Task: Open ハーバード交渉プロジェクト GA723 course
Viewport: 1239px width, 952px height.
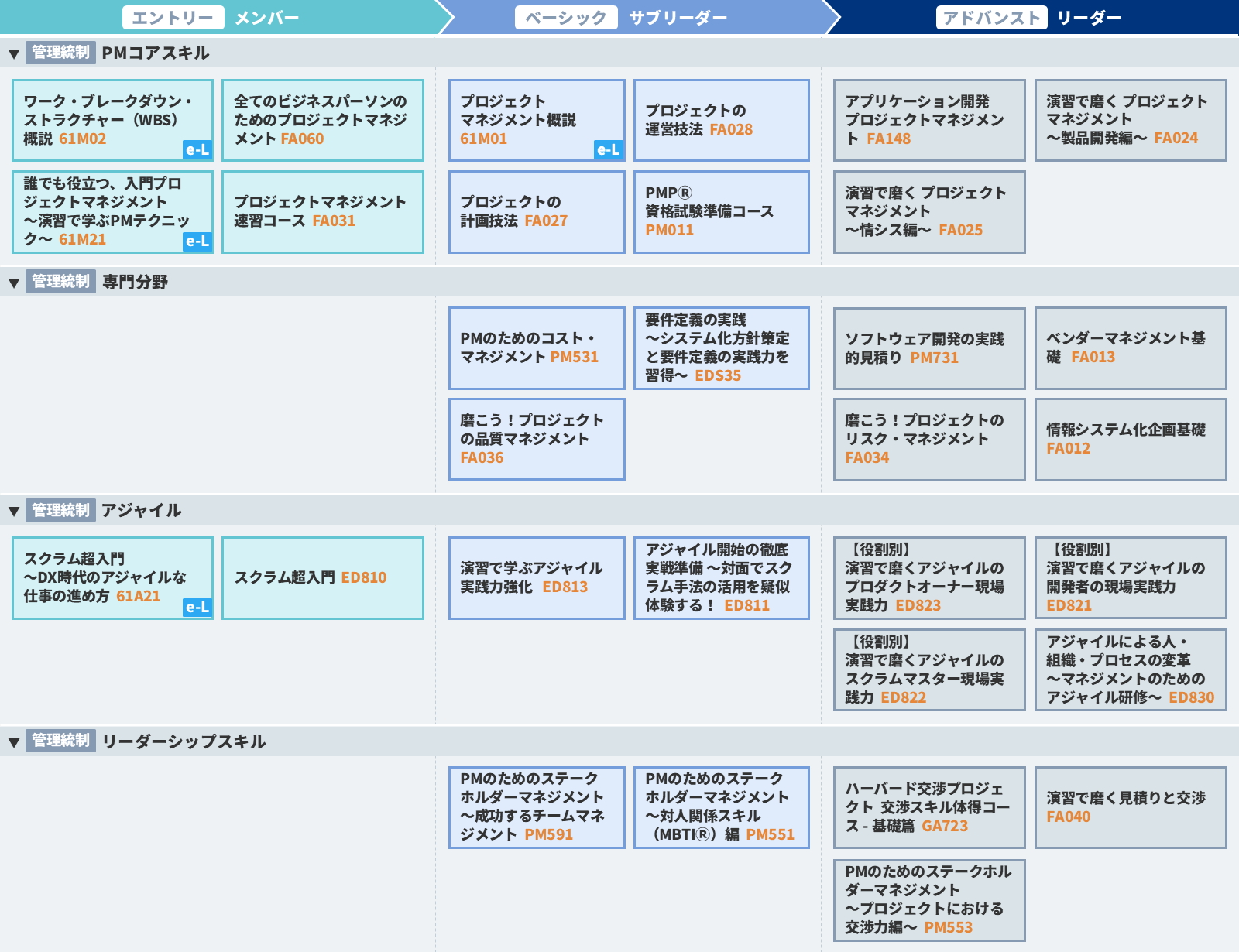Action: pyautogui.click(x=928, y=807)
